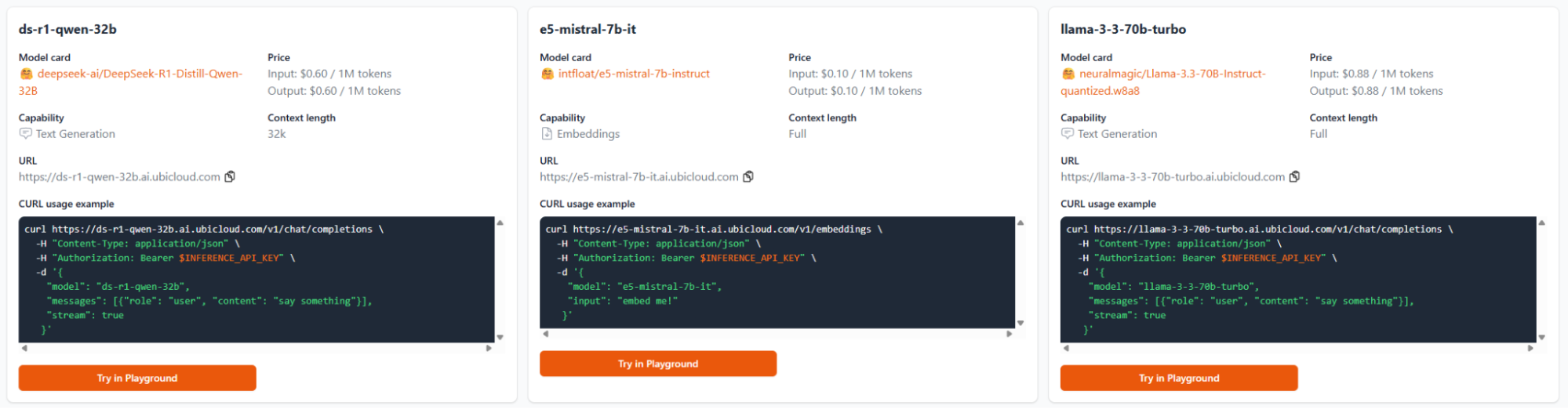1568x409 pixels.
Task: Click Text Generation icon in llama-3-3-70b-turbo card
Action: [1068, 134]
